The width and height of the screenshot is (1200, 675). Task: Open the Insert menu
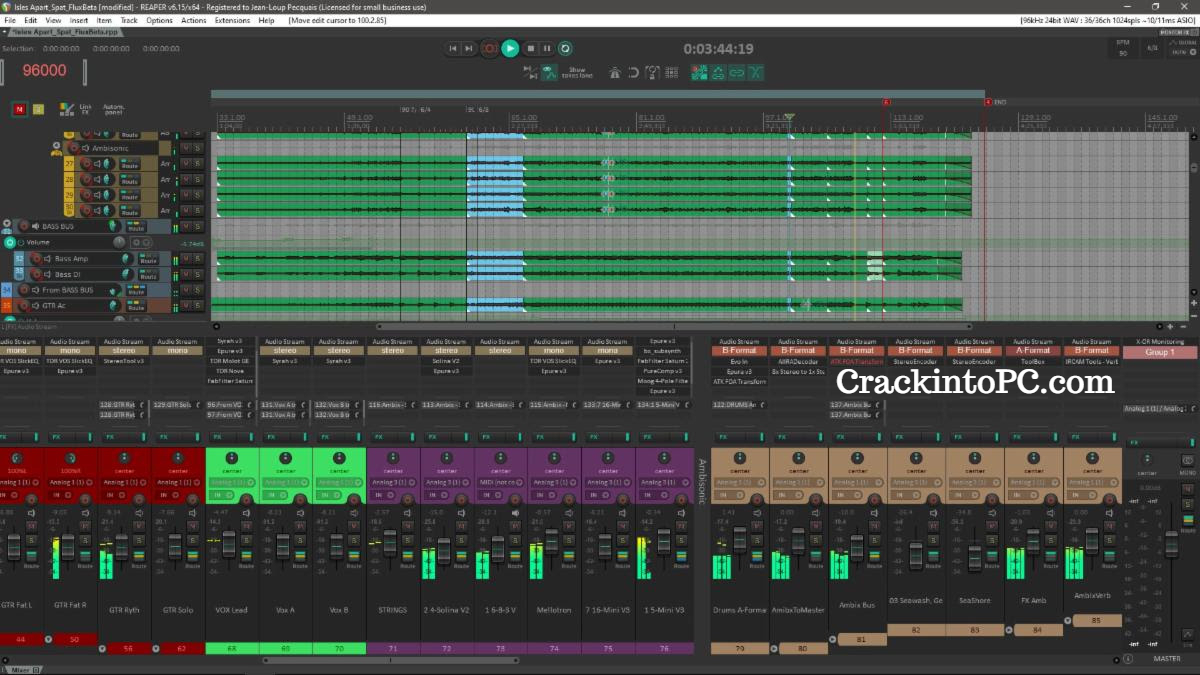(x=79, y=20)
